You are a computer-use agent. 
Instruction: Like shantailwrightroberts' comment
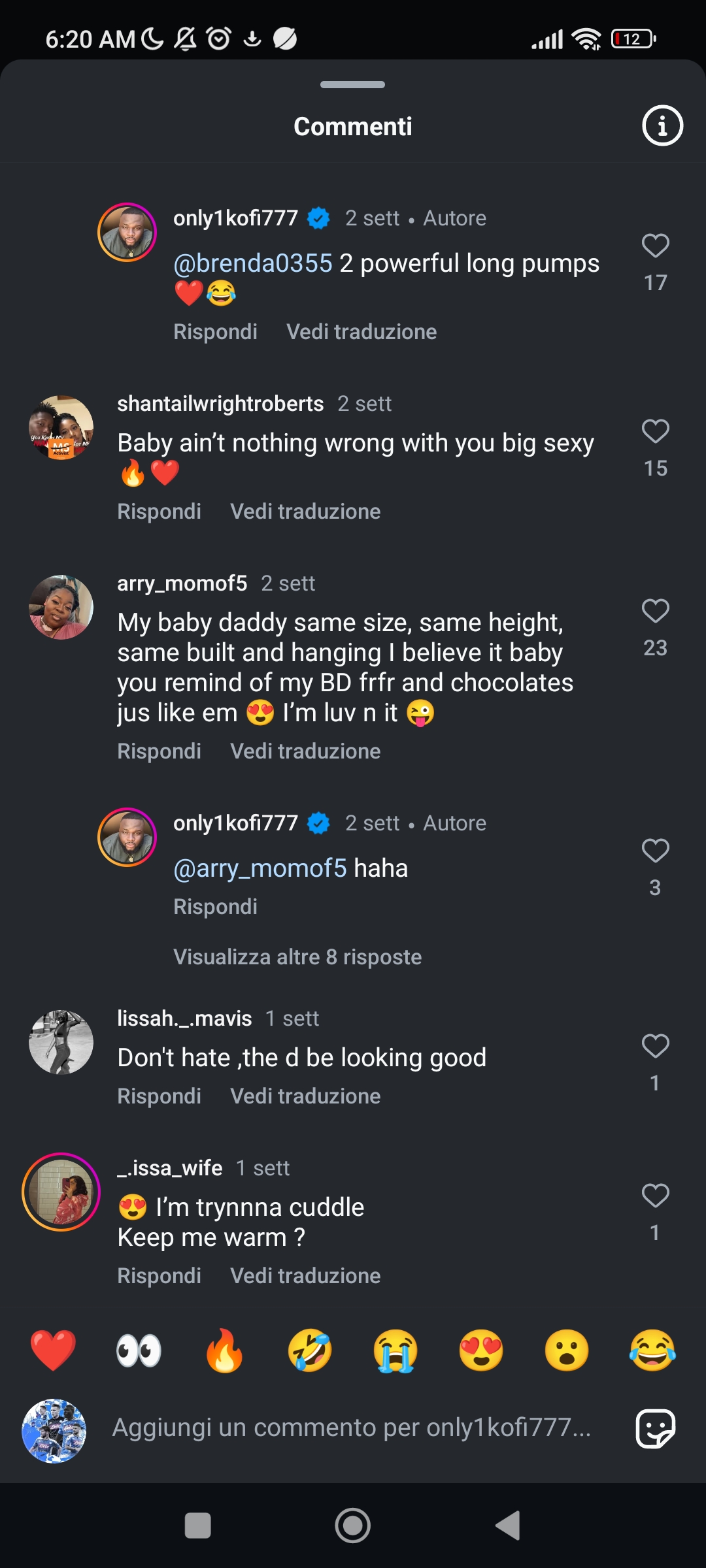click(655, 432)
